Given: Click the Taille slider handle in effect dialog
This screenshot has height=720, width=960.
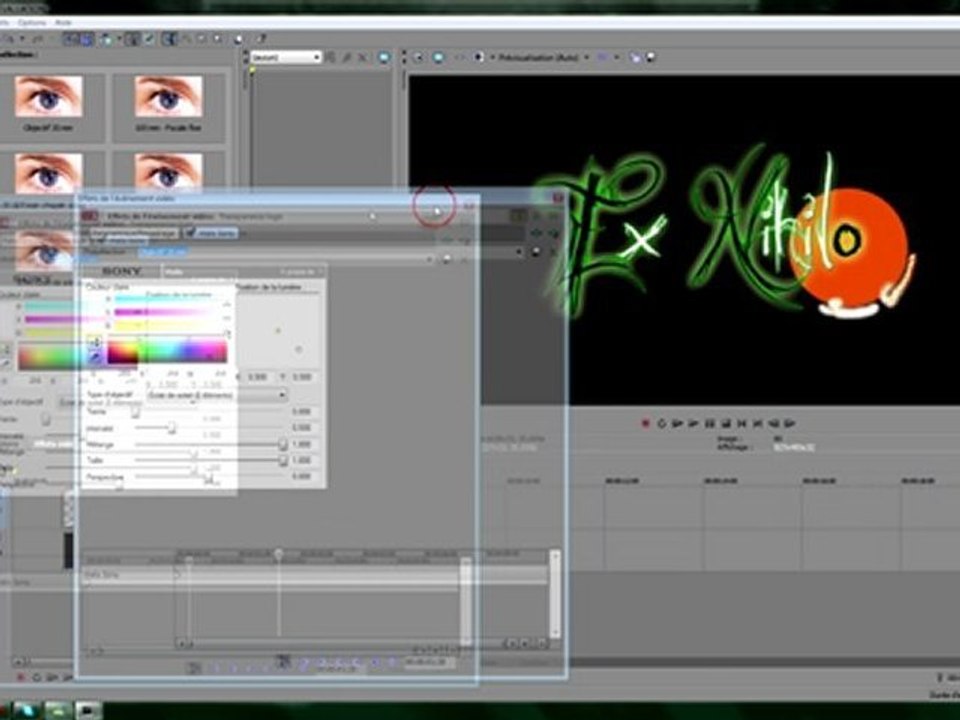Looking at the screenshot, I should click(282, 460).
